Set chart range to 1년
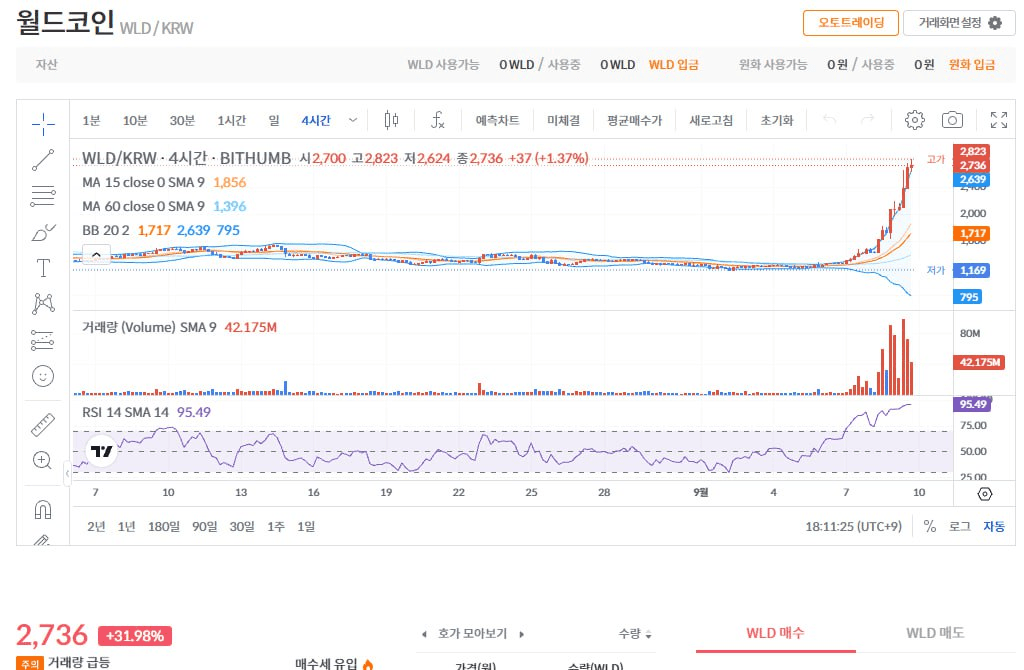The width and height of the screenshot is (1024, 670). [x=127, y=526]
